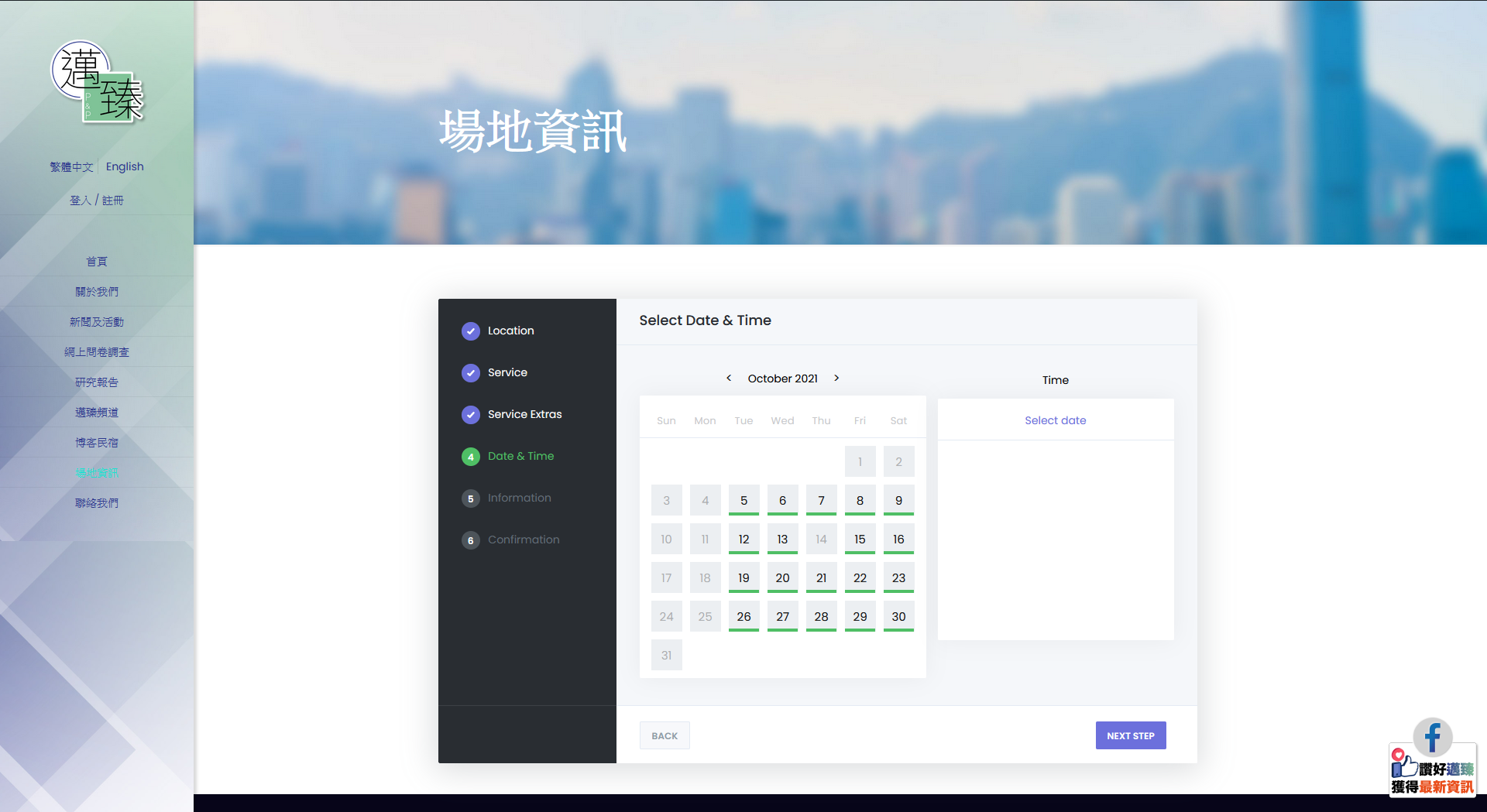Click the step 4 Date & Time badge

[471, 457]
